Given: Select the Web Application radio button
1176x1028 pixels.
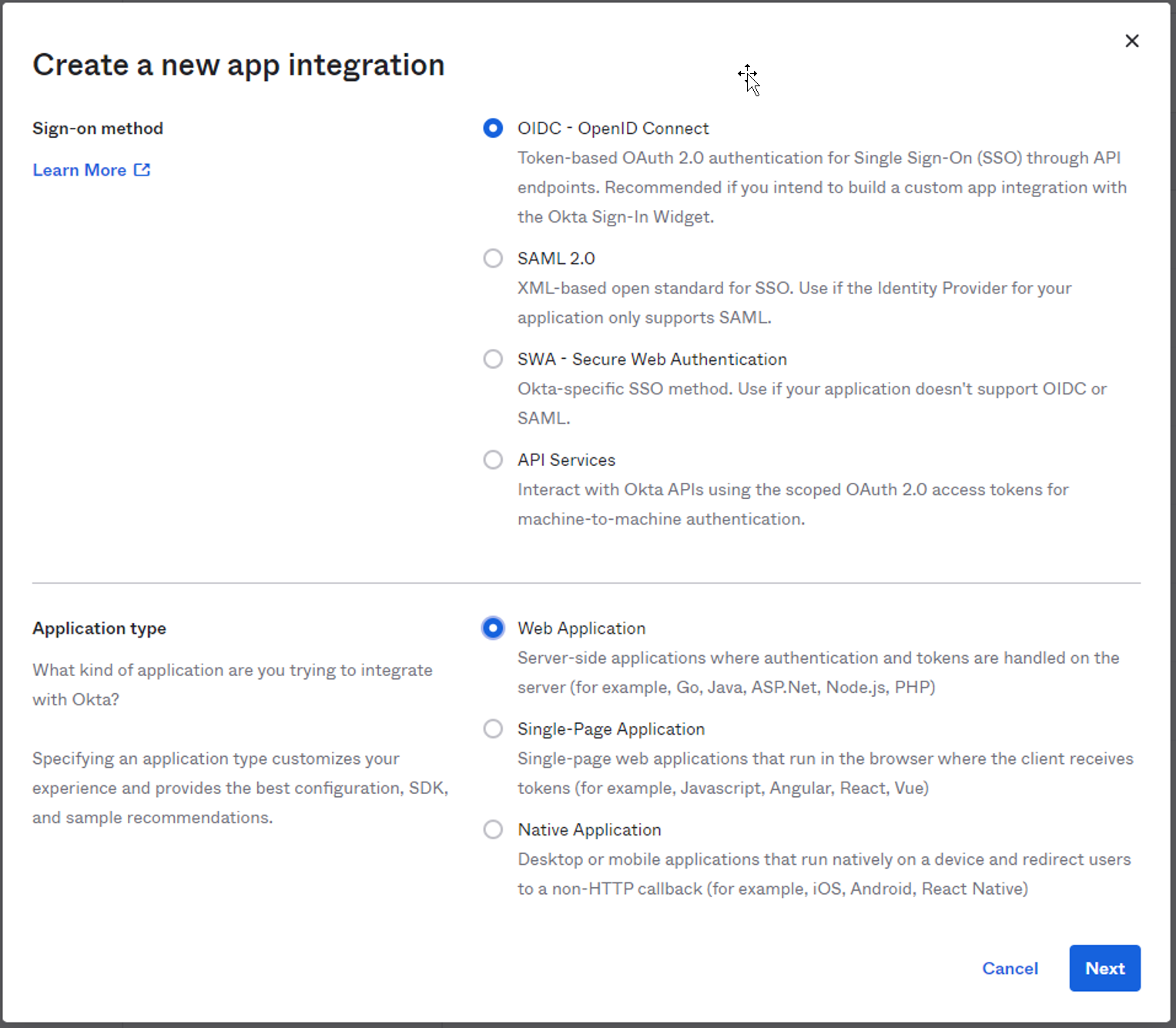Looking at the screenshot, I should [493, 628].
